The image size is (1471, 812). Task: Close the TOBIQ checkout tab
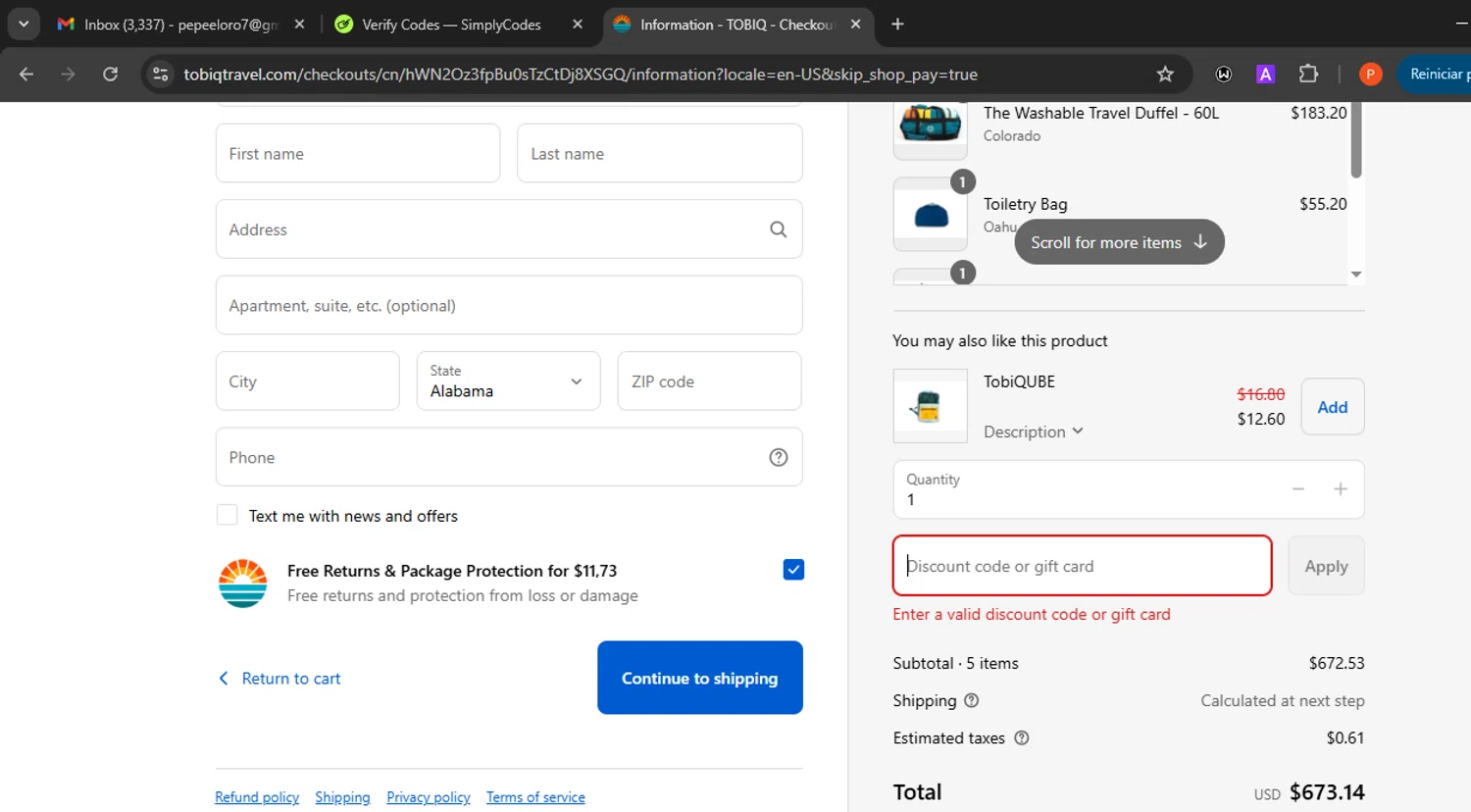tap(855, 25)
